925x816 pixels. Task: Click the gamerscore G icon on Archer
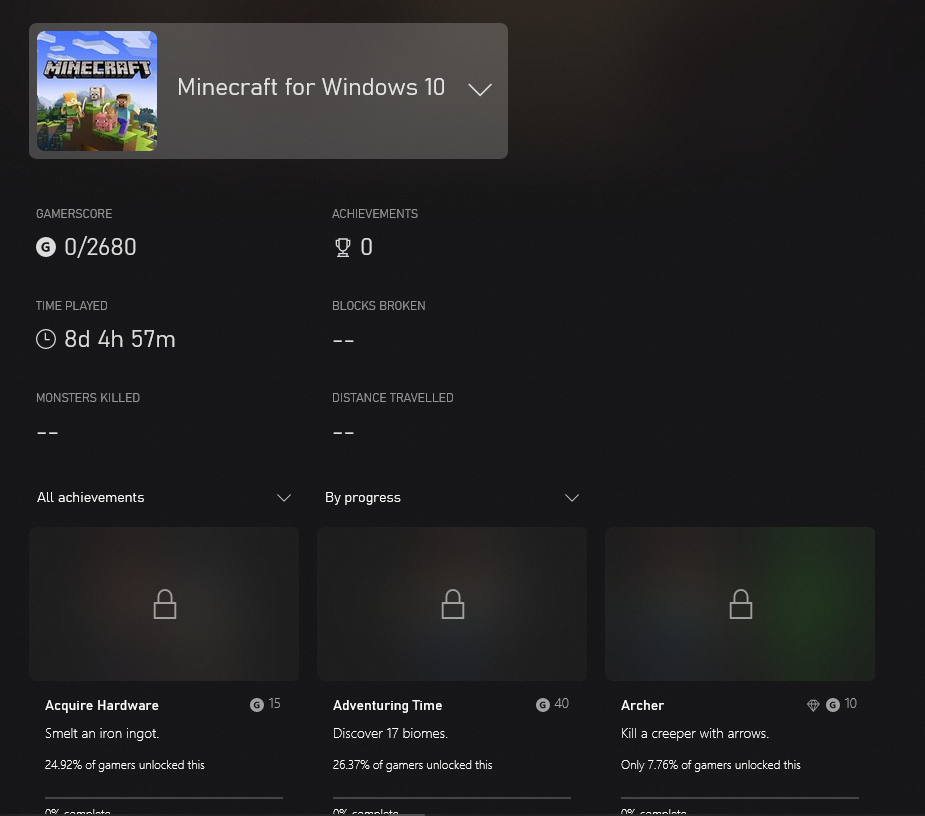point(832,704)
